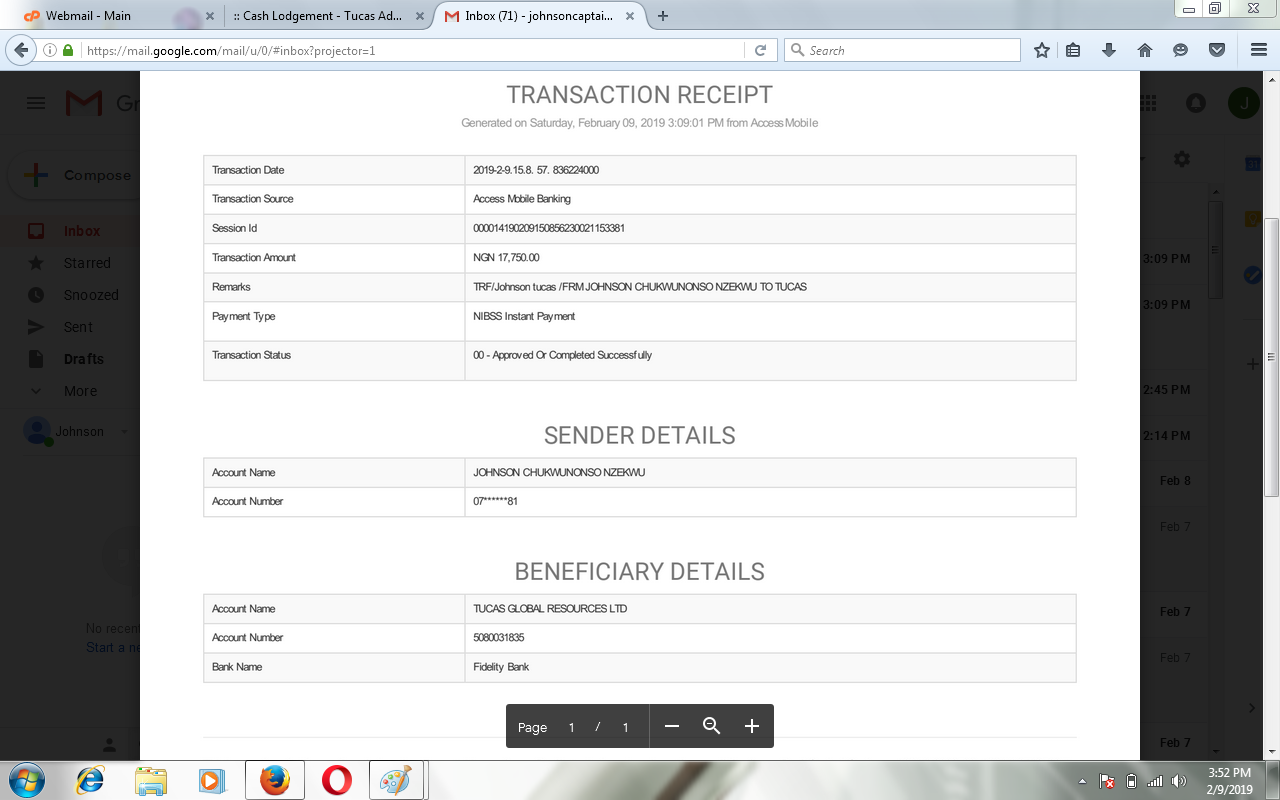This screenshot has width=1280, height=800.
Task: Open a new browser tab
Action: tap(663, 16)
